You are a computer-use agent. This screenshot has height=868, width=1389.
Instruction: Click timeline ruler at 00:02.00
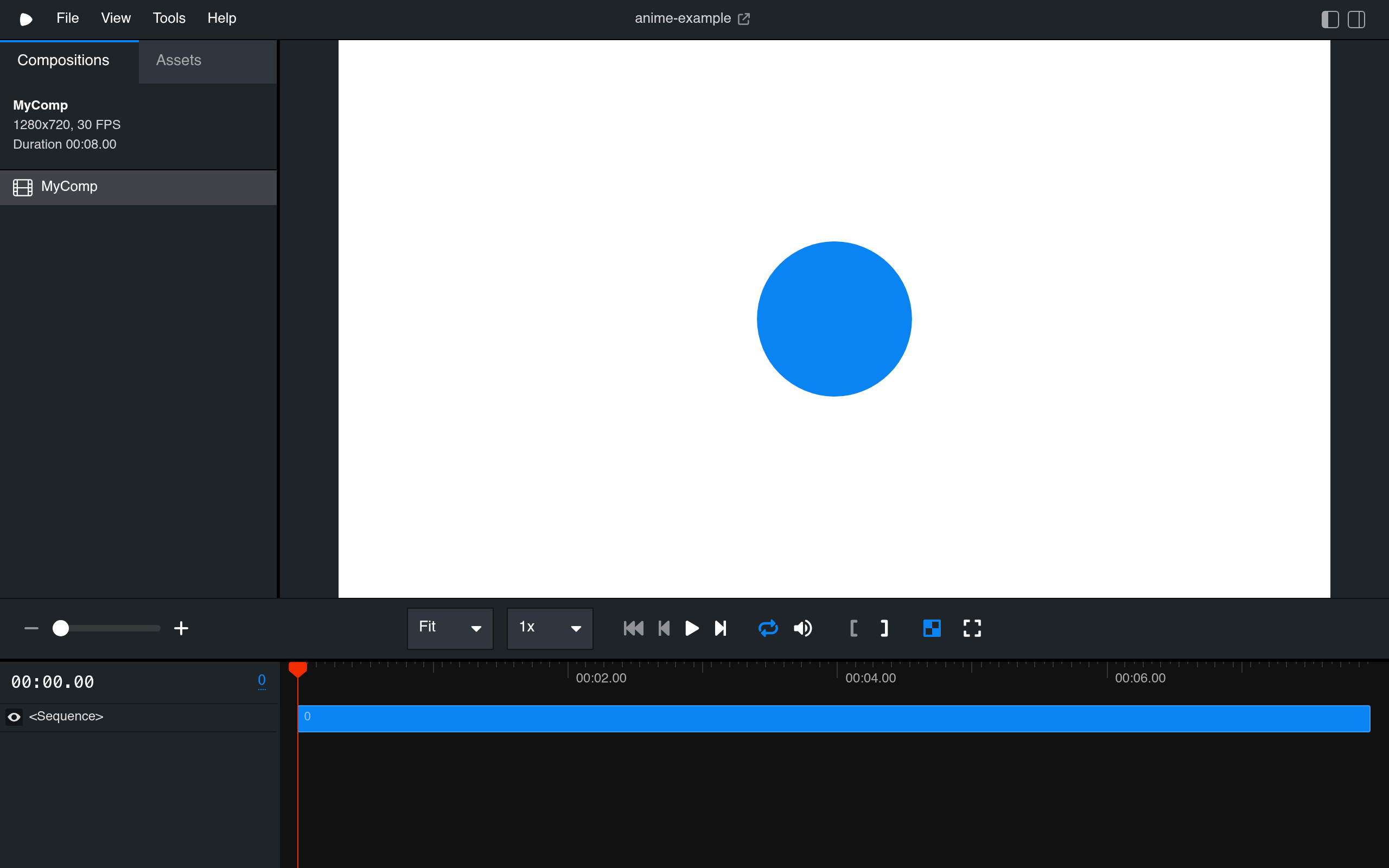601,678
